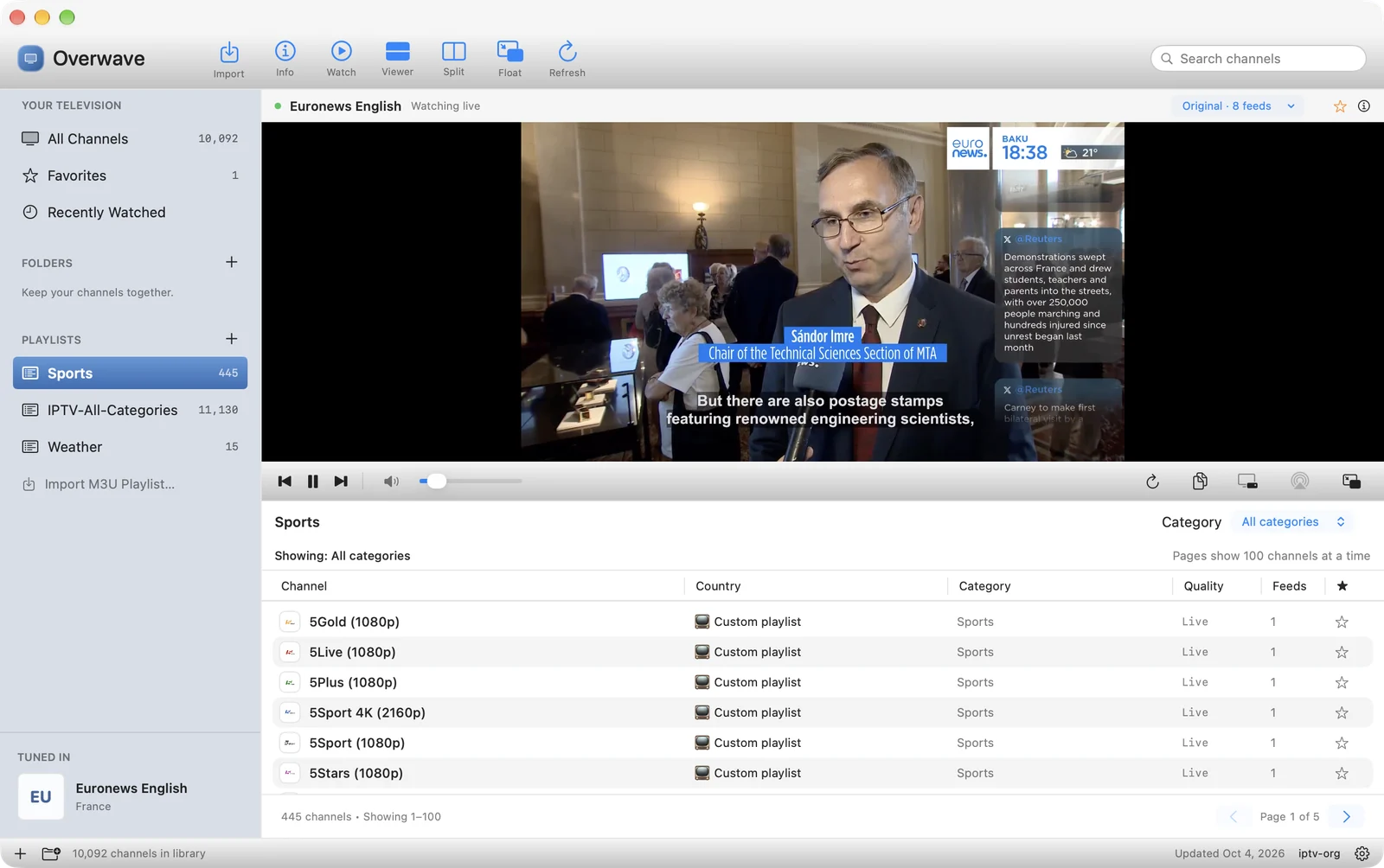Sort by Channel column header
This screenshot has width=1384, height=868.
304,586
